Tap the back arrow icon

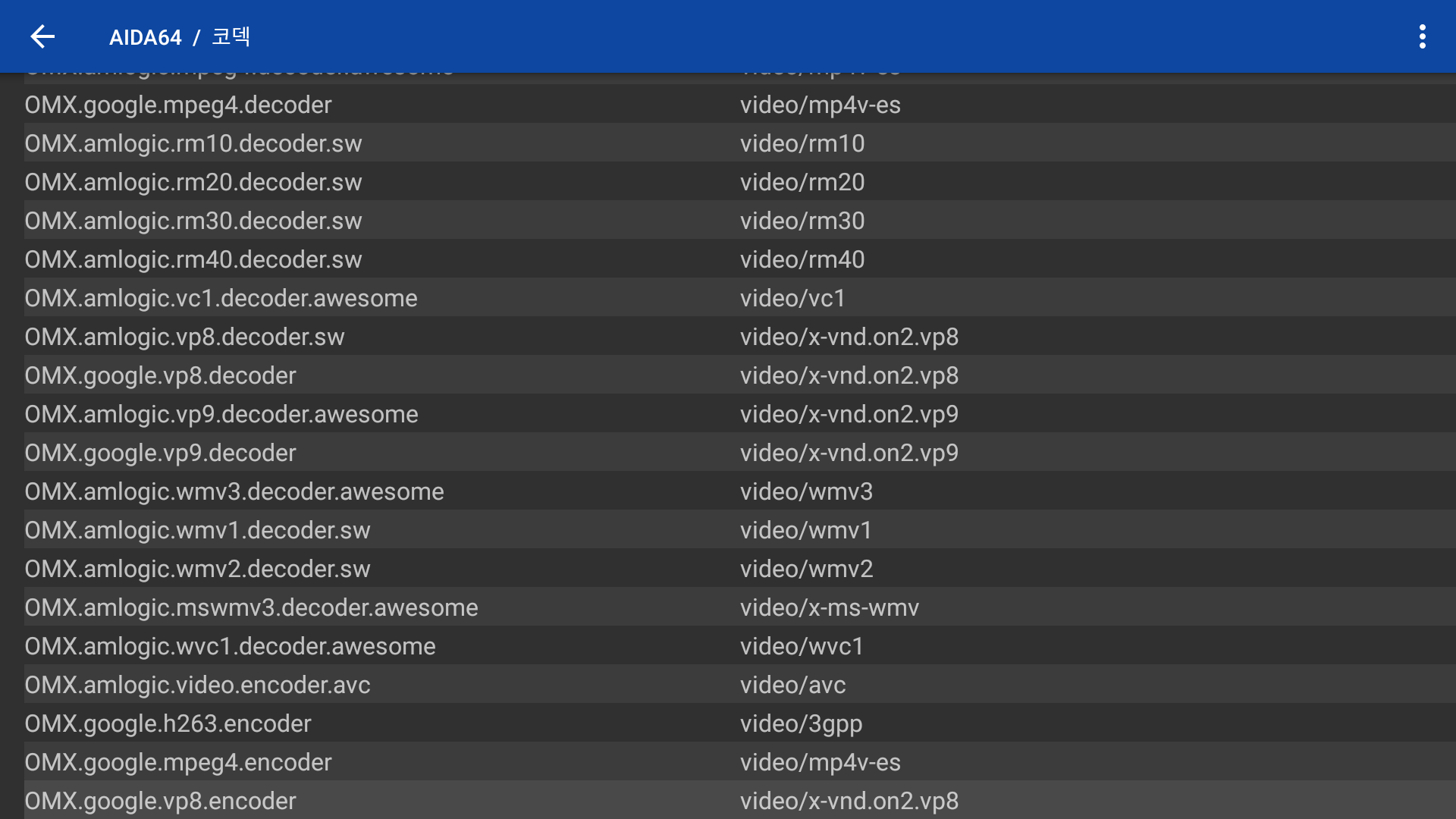pos(42,36)
